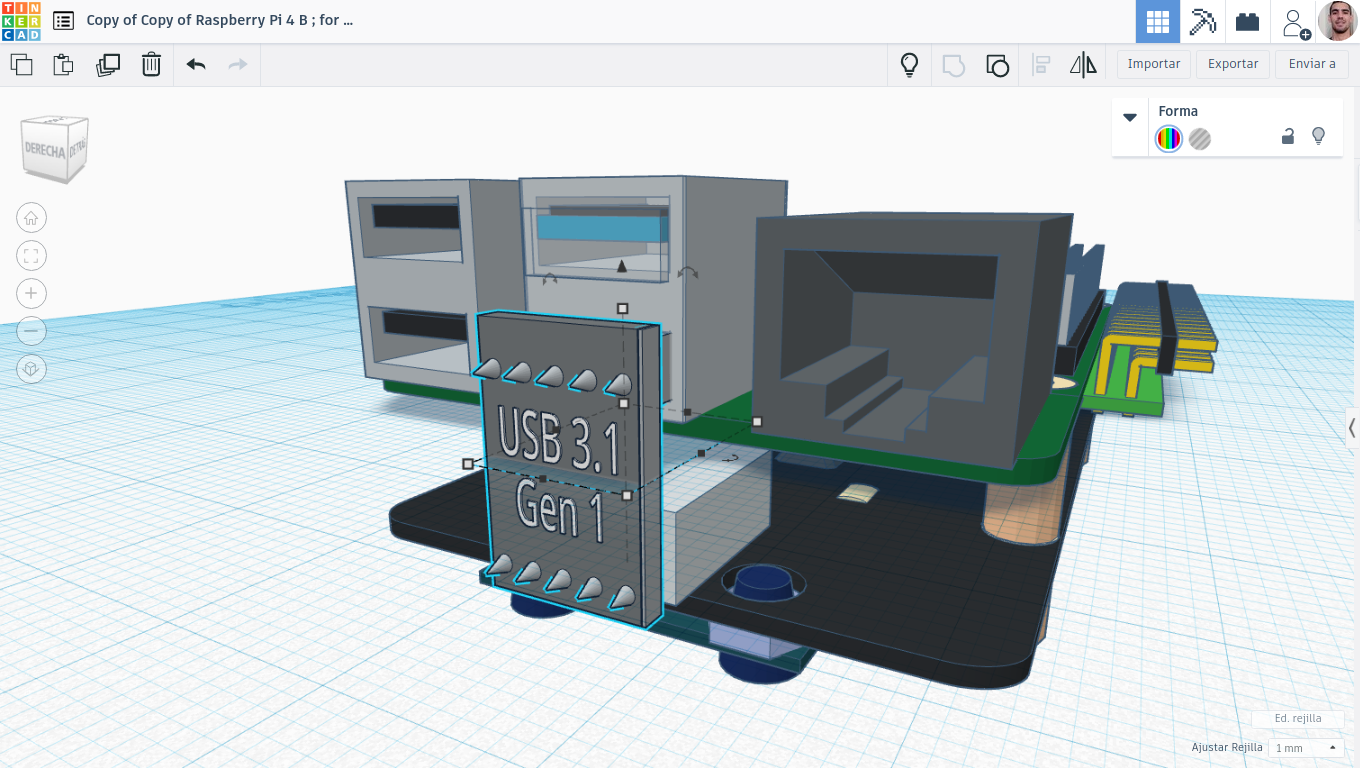Copy the selected shape

coord(21,65)
